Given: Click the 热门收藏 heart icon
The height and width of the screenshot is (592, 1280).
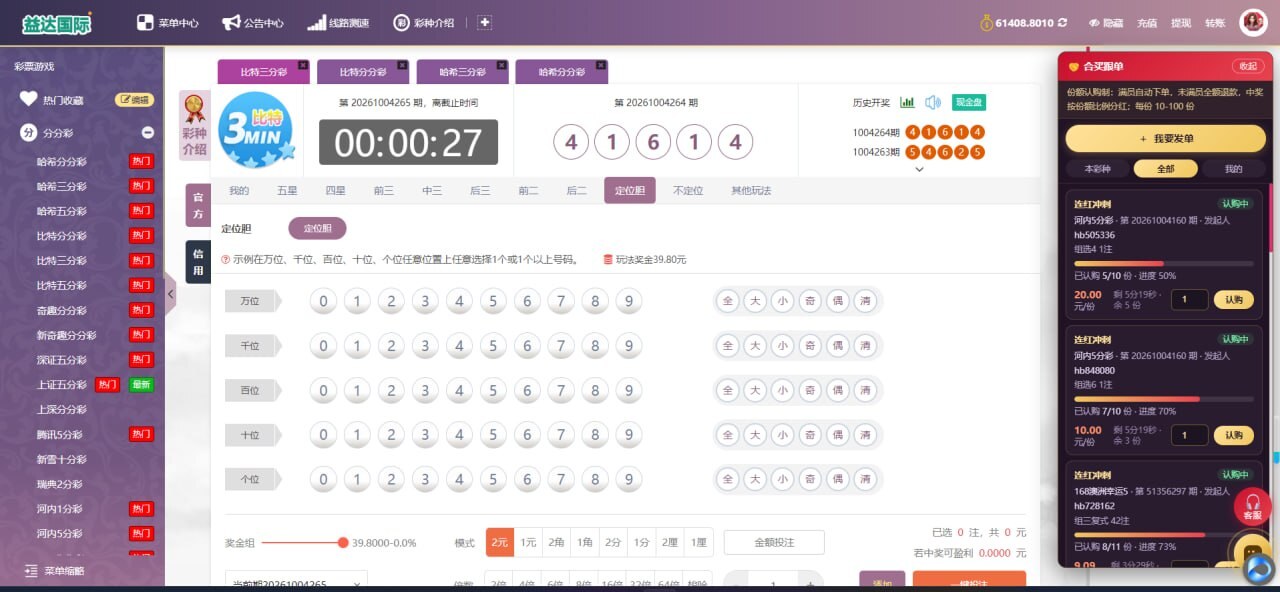Looking at the screenshot, I should pyautogui.click(x=28, y=99).
